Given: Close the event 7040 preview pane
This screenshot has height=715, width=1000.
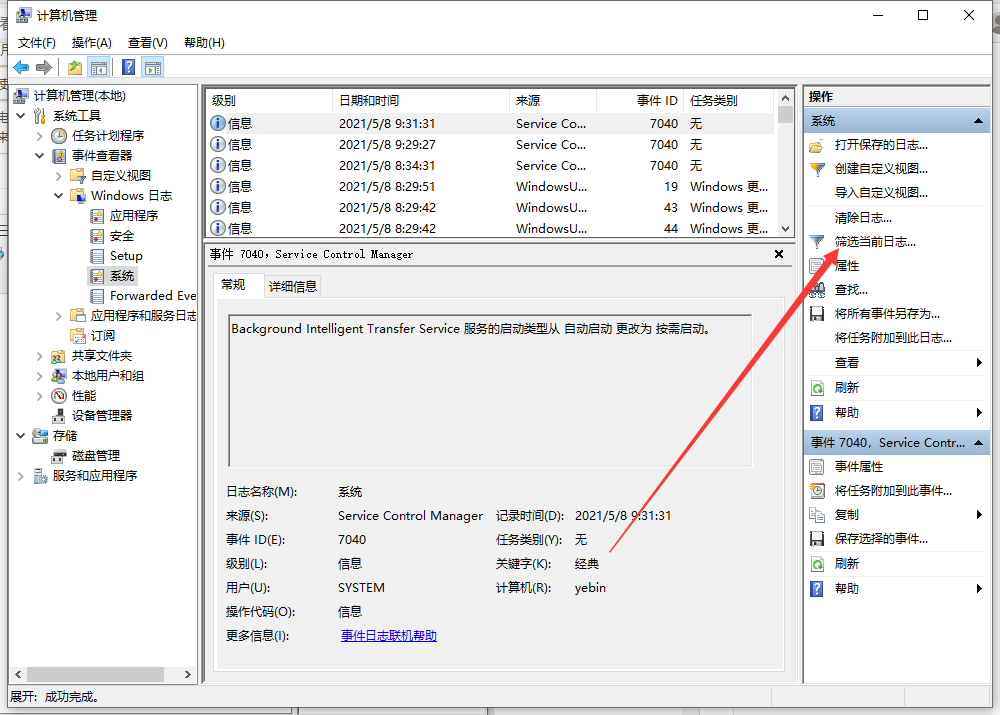Looking at the screenshot, I should pyautogui.click(x=780, y=254).
